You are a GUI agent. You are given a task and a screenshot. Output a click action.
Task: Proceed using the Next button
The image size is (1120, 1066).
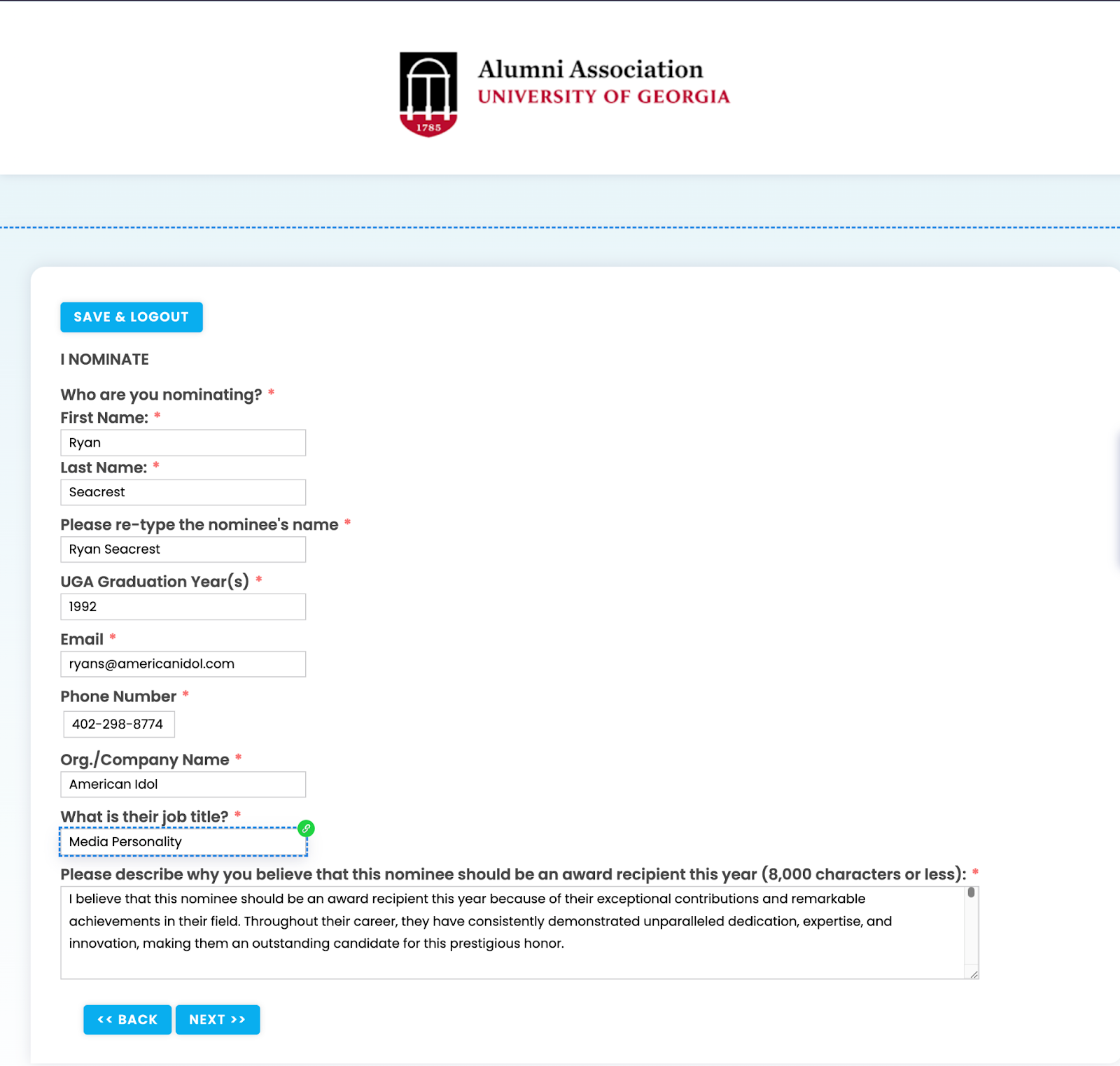coord(218,1020)
